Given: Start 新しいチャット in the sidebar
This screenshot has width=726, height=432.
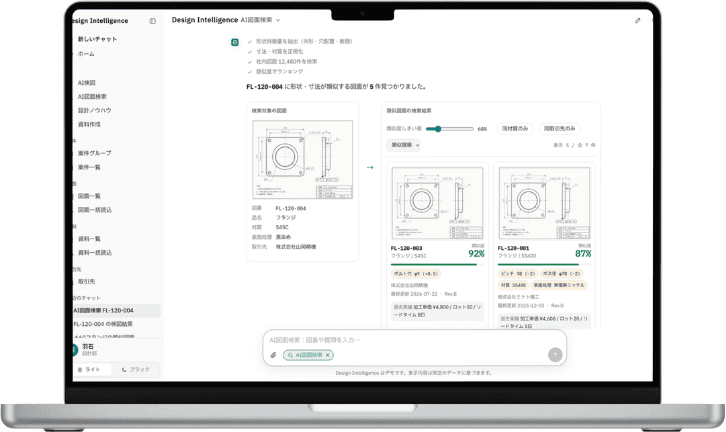Looking at the screenshot, I should [x=97, y=39].
